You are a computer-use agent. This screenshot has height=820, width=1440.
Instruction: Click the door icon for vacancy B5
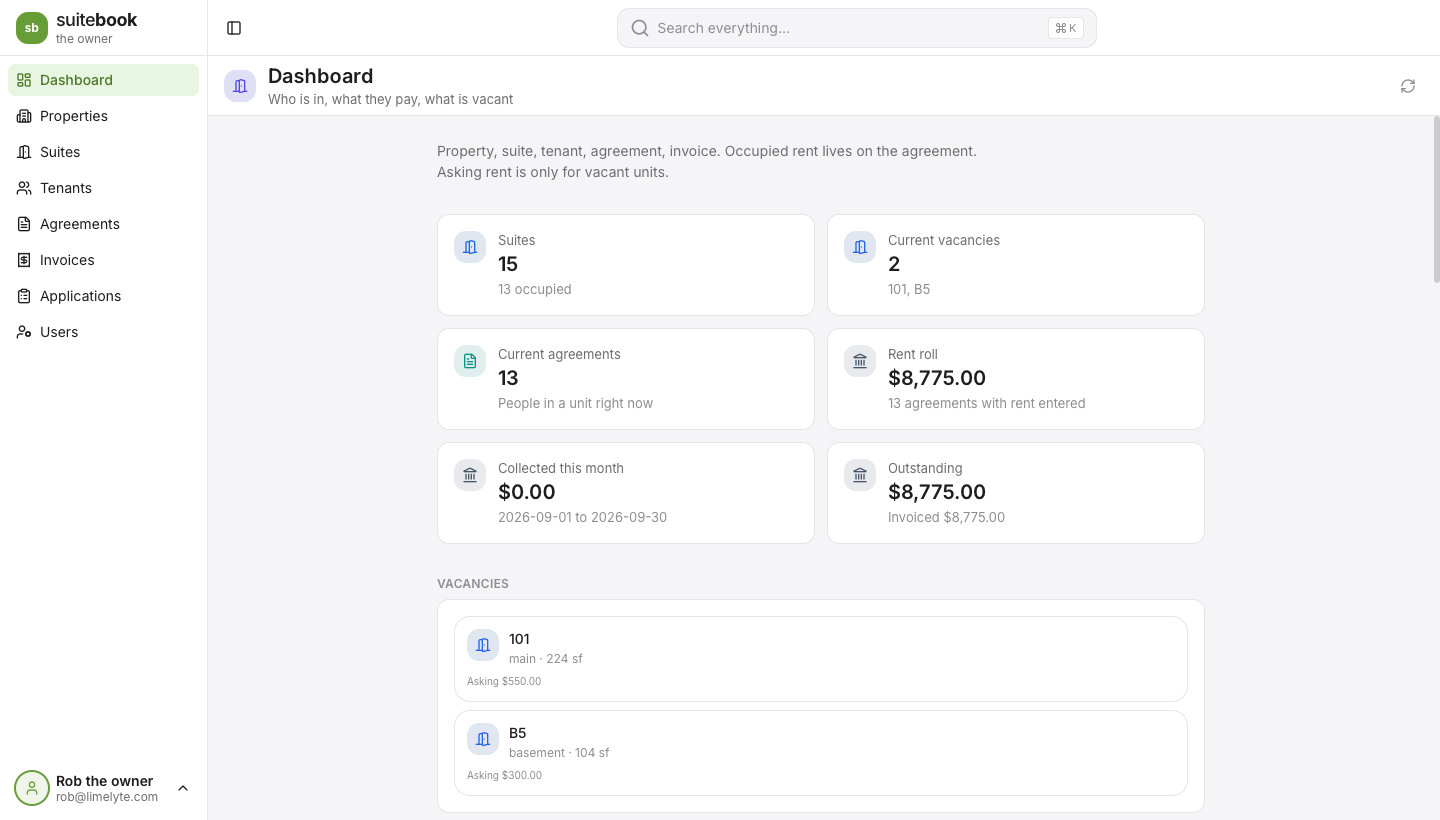click(x=483, y=739)
